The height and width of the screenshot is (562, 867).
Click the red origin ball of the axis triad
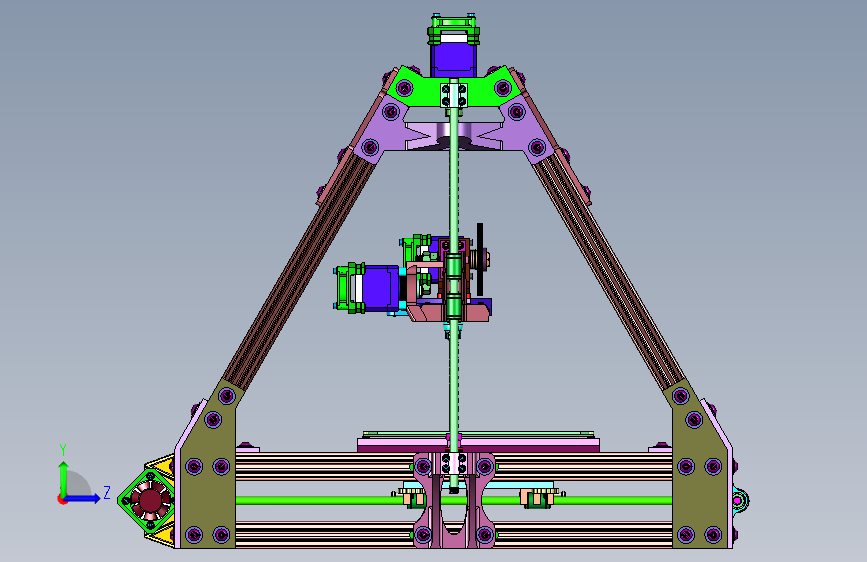[62, 499]
